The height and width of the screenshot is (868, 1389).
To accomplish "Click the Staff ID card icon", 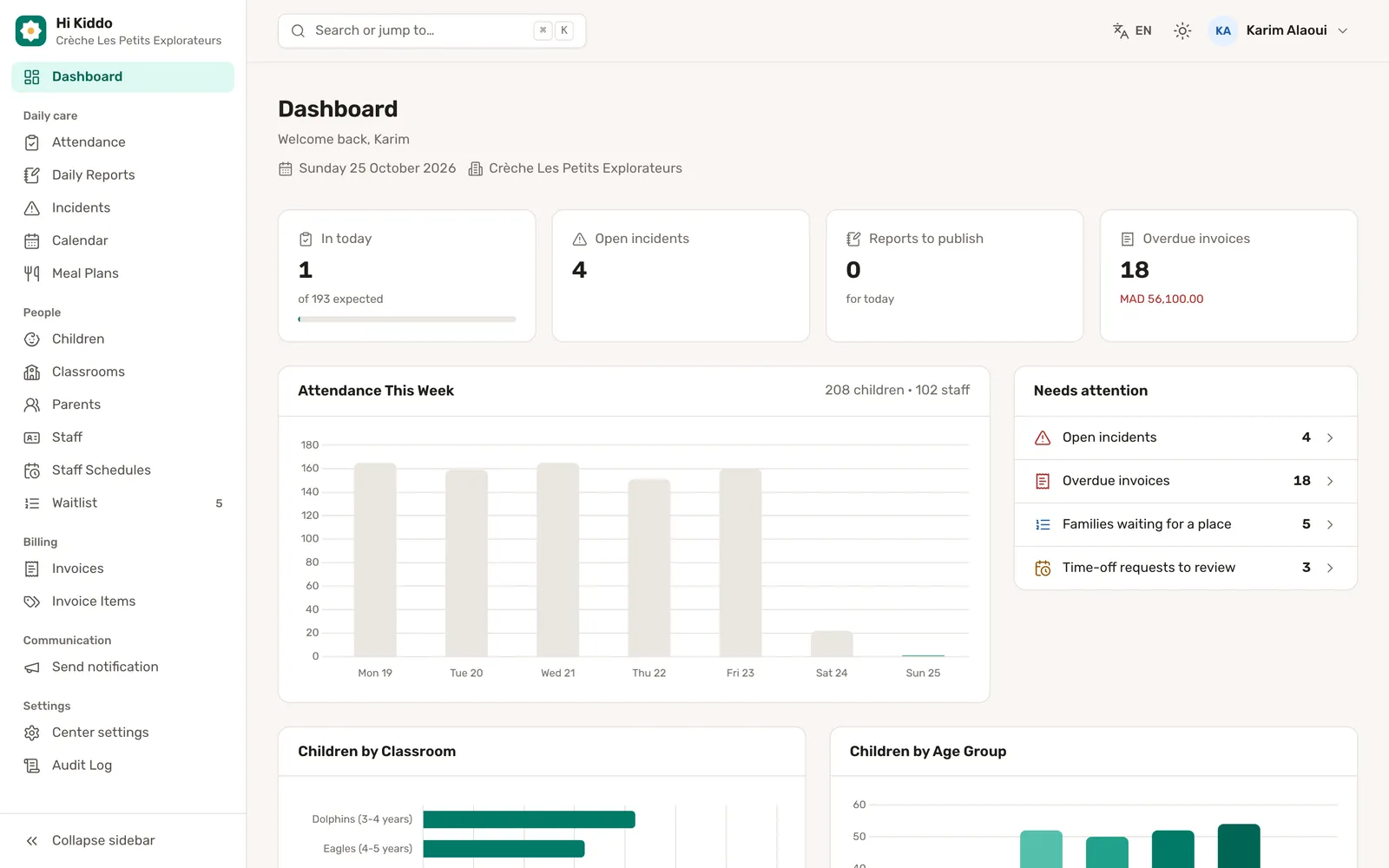I will click(32, 437).
